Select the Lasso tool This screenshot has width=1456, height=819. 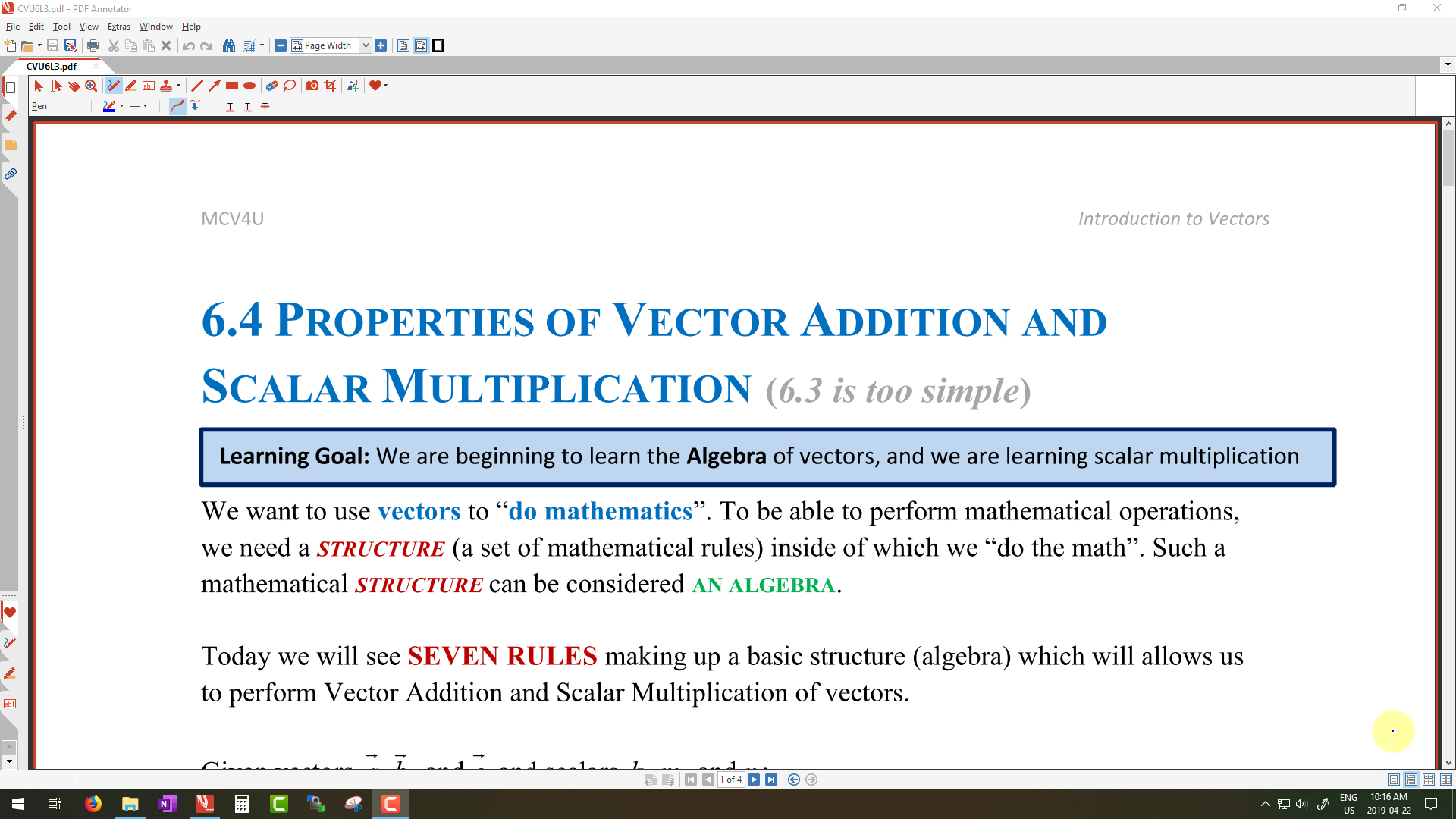point(289,86)
